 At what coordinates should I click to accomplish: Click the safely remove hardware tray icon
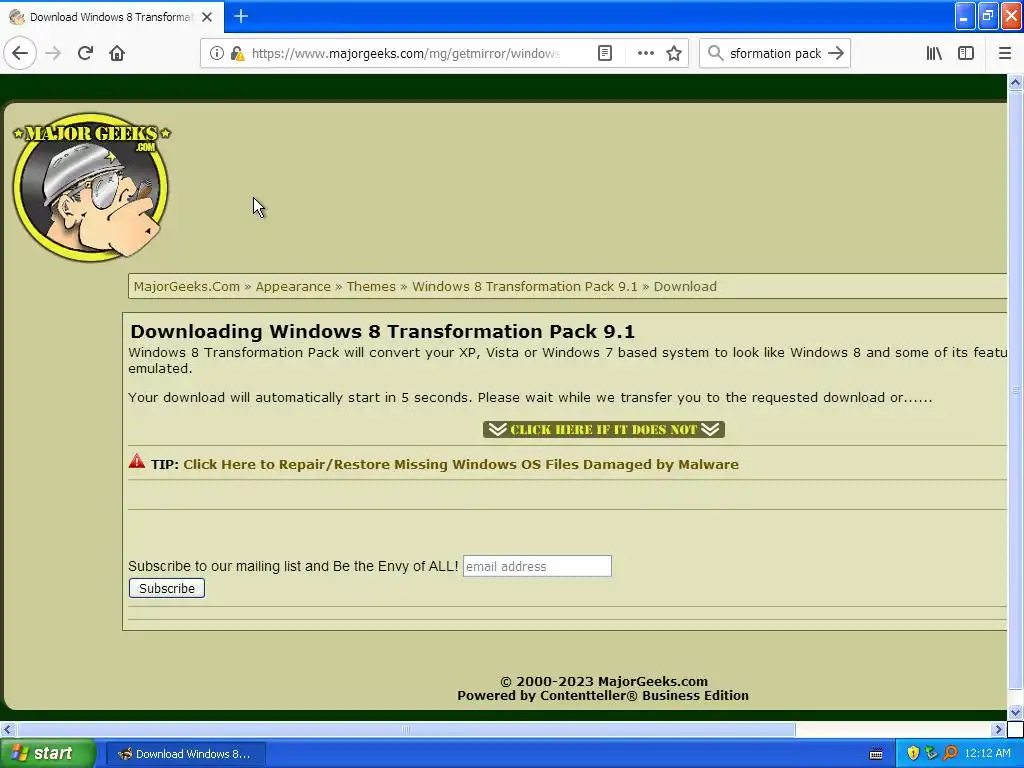[931, 753]
